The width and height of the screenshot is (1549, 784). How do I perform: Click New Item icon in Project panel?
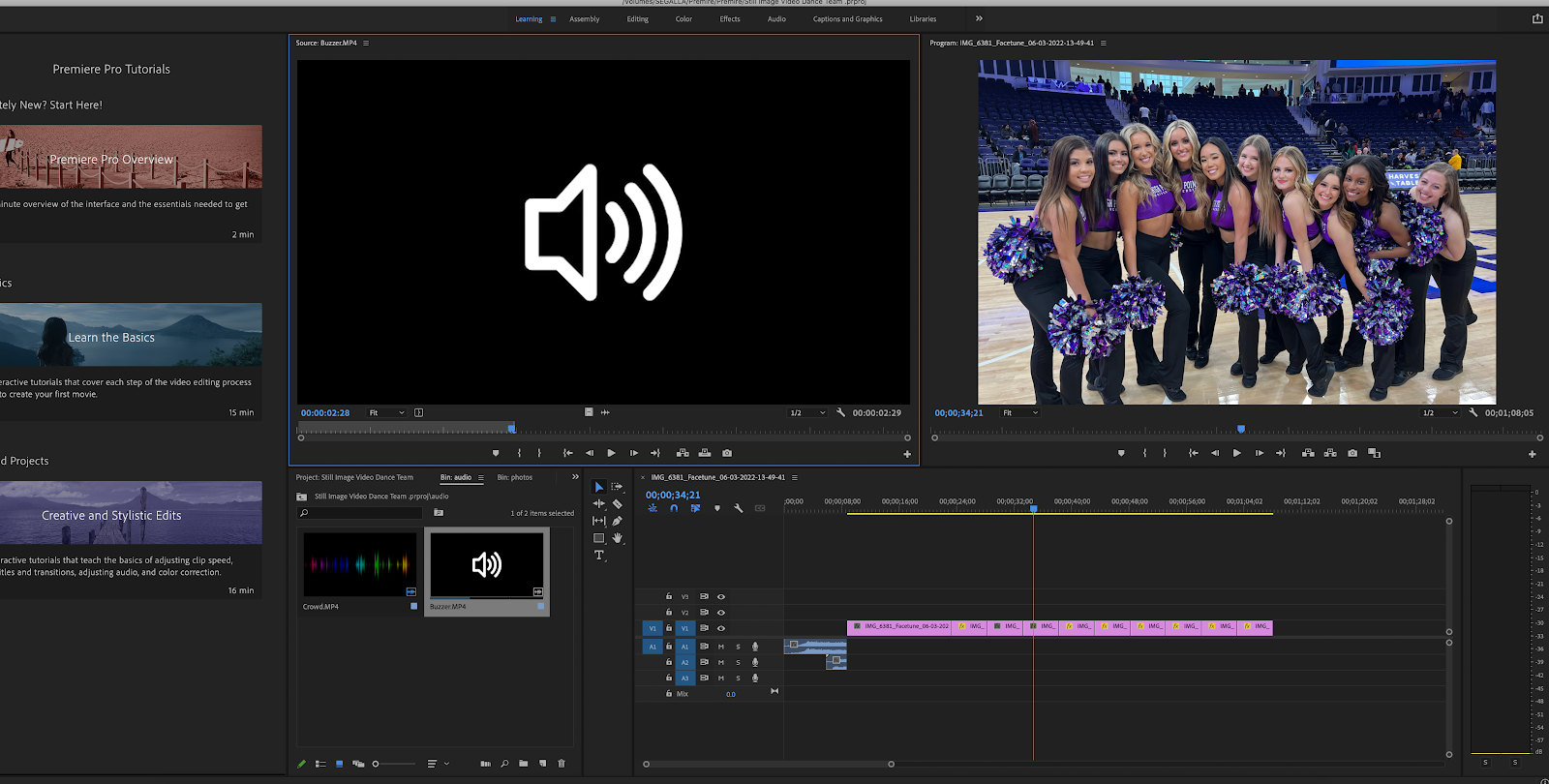pyautogui.click(x=542, y=764)
